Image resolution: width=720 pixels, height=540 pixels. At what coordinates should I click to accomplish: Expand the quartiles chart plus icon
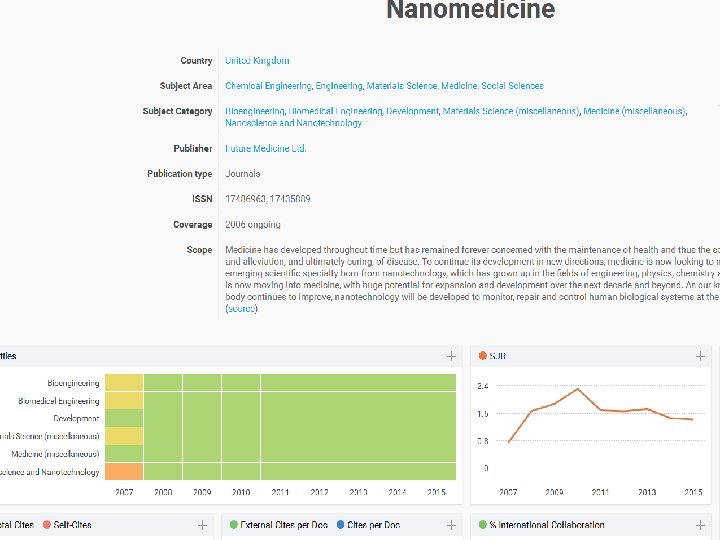tap(451, 356)
